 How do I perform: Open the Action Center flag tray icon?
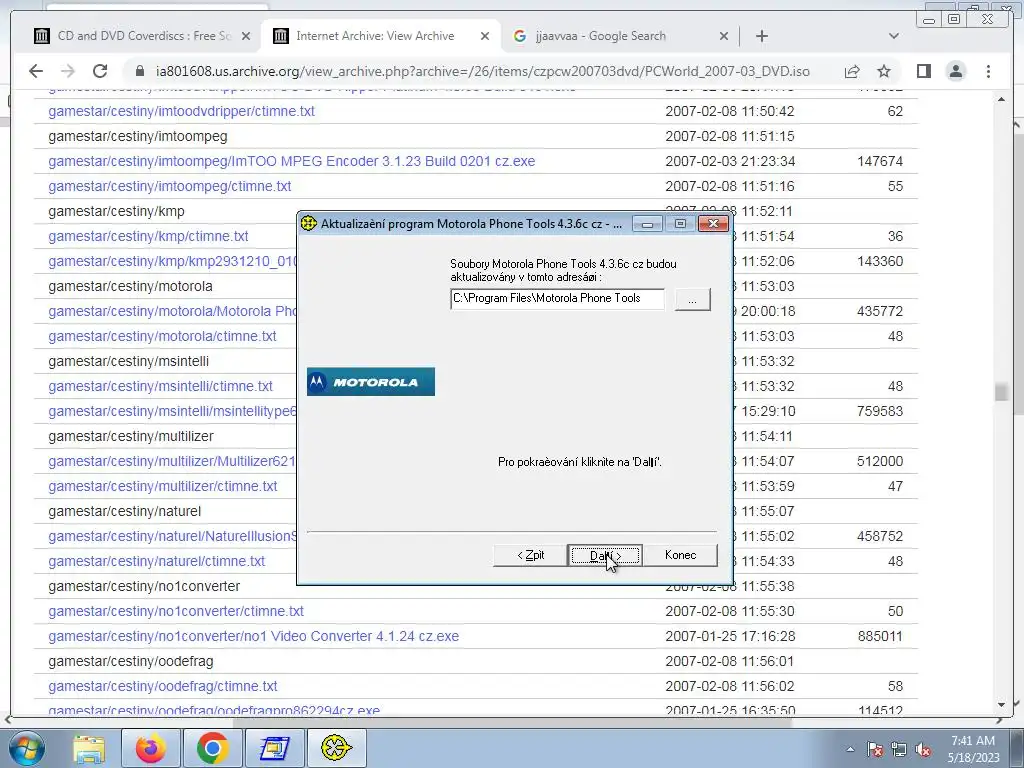pos(875,749)
